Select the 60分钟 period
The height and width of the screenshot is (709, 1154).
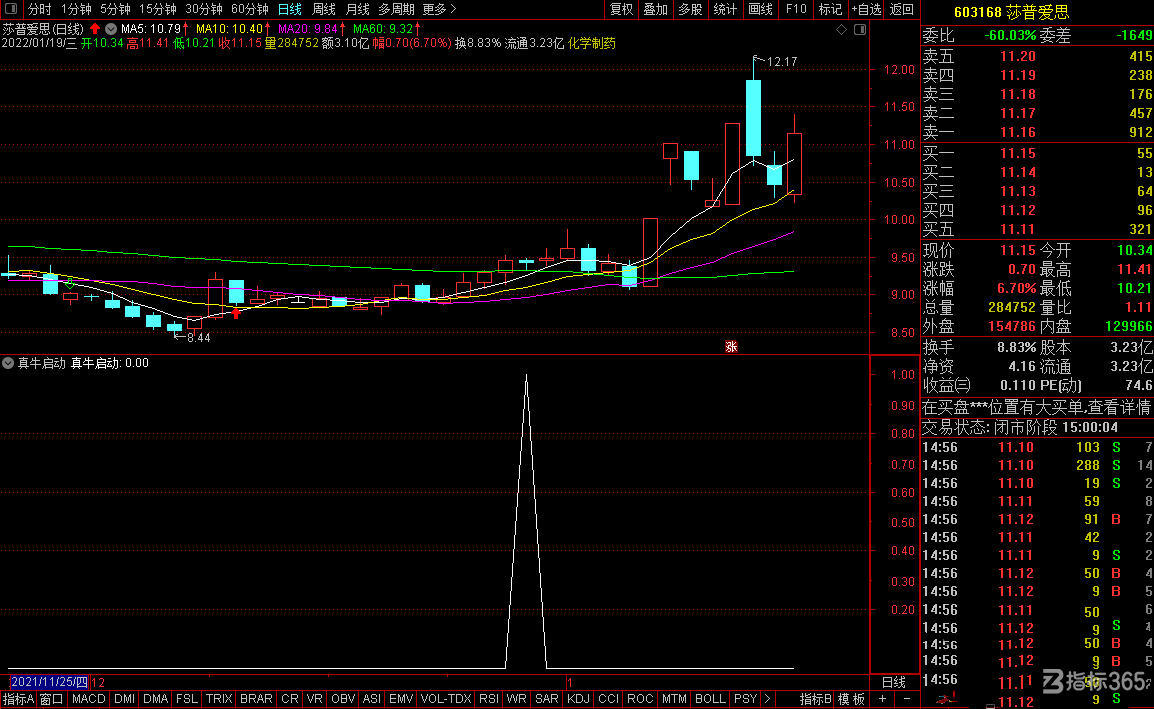click(249, 9)
